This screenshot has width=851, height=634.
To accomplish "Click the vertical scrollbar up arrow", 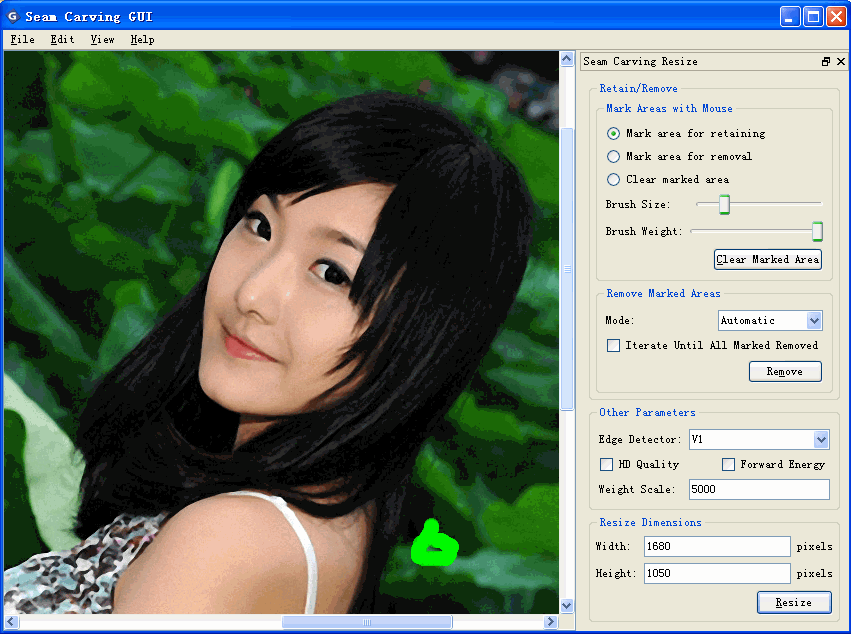I will [567, 59].
